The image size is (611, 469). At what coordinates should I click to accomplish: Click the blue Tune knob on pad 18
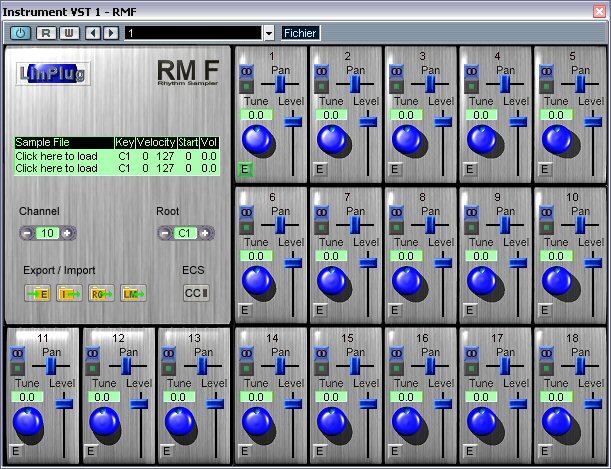coord(557,421)
